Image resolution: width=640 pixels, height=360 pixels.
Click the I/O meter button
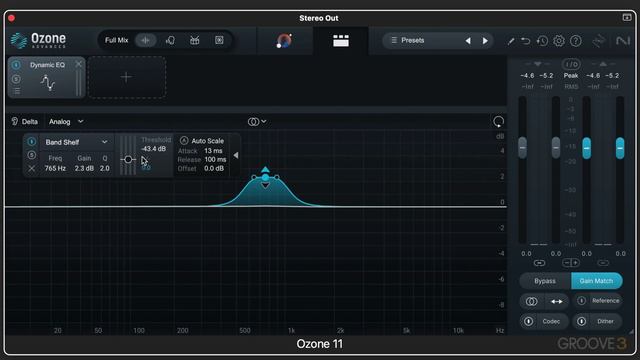[571, 64]
